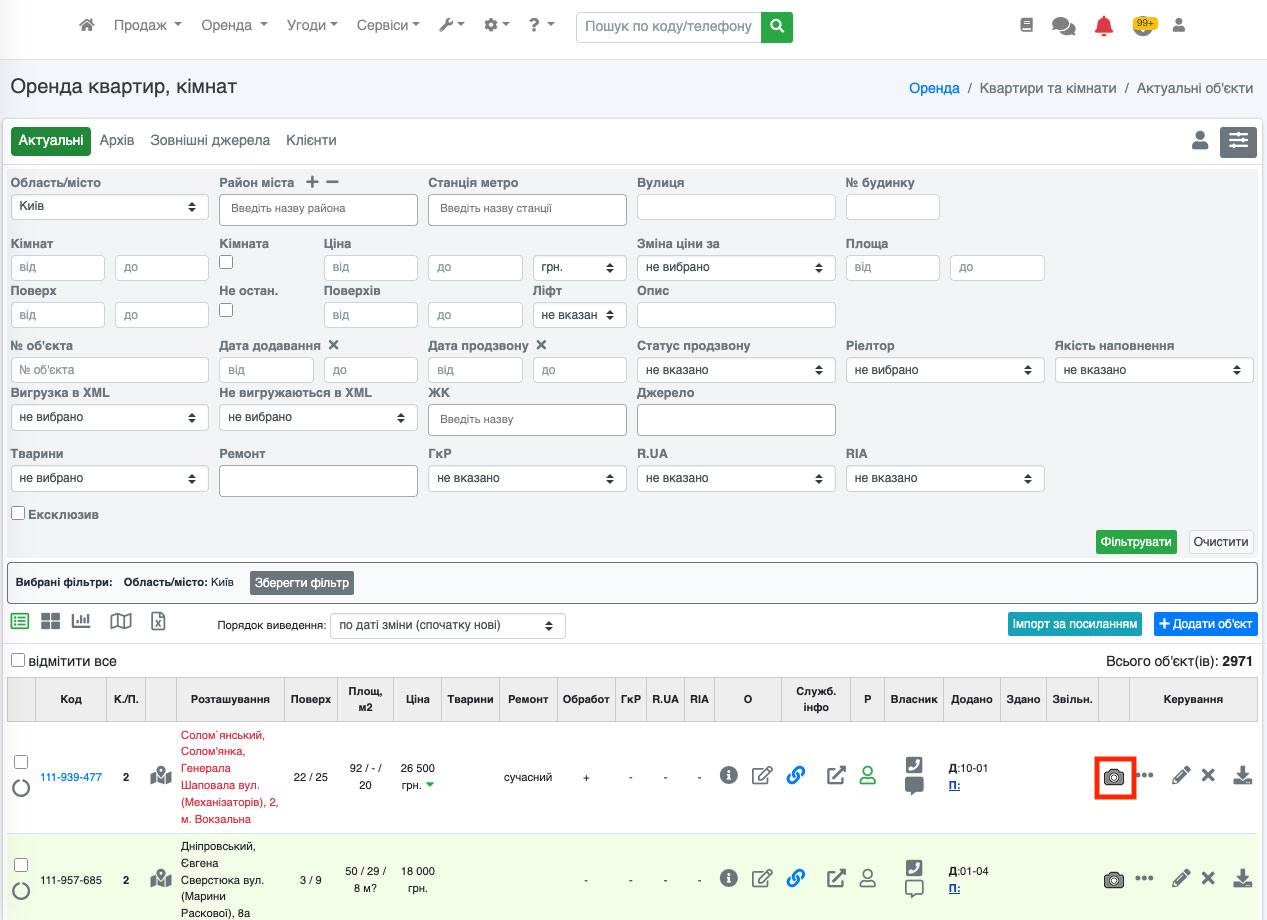Export list using the Excel file icon

click(x=158, y=621)
